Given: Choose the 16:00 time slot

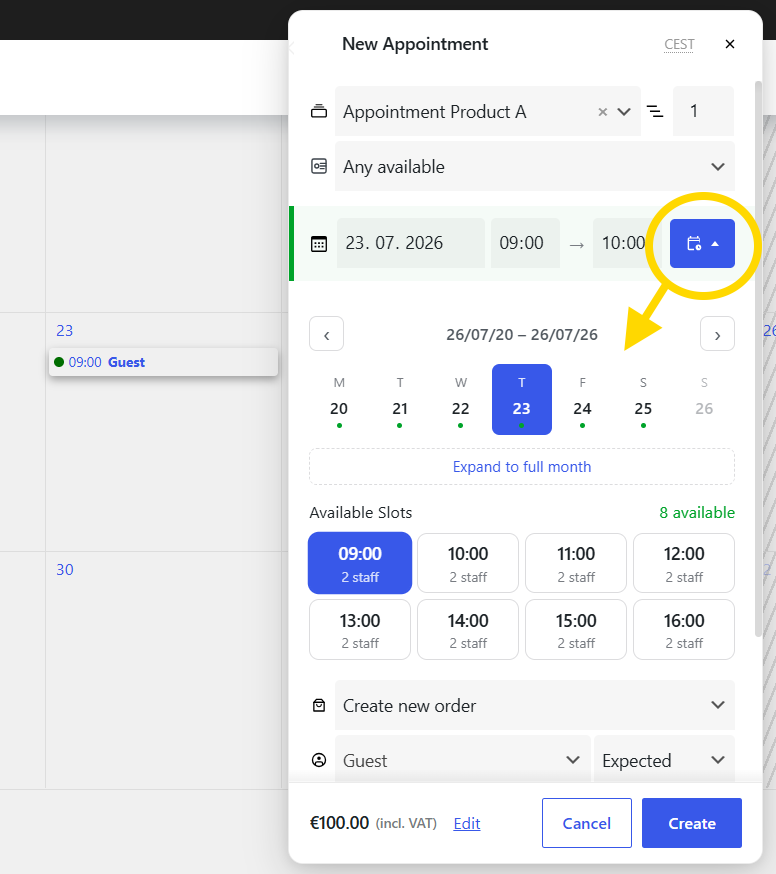Looking at the screenshot, I should (684, 630).
